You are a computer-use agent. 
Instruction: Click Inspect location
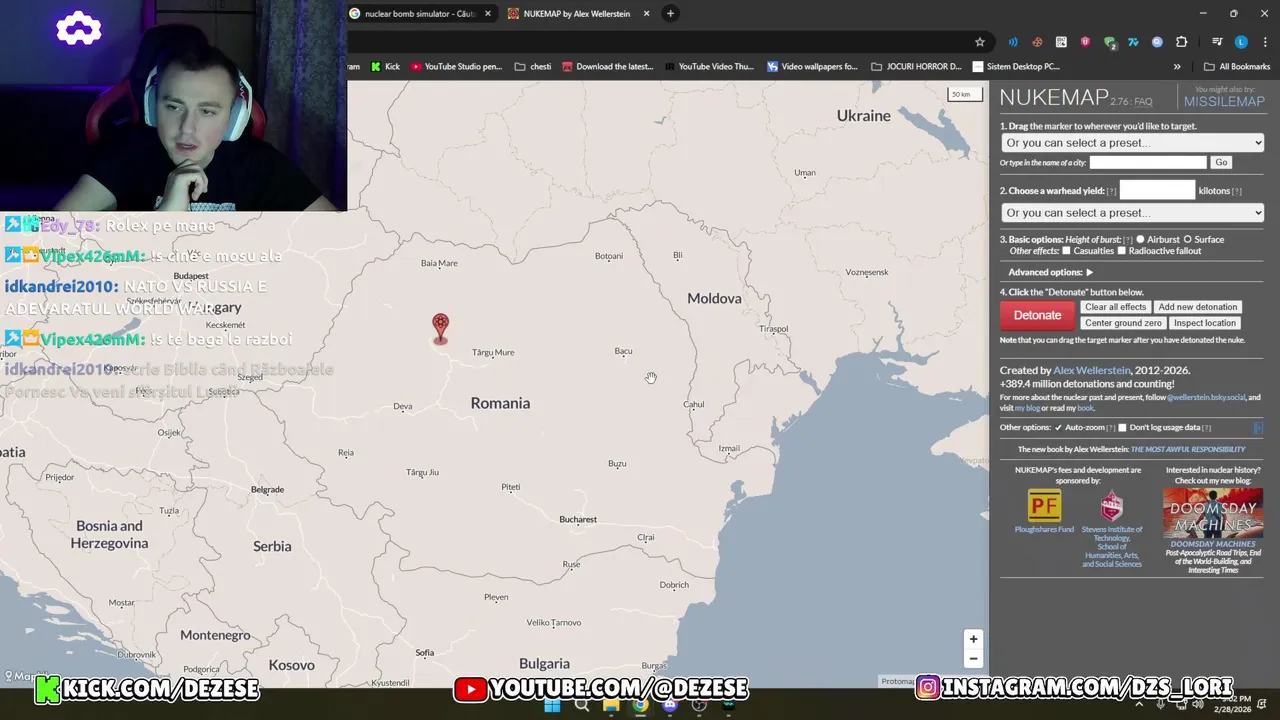[1205, 323]
